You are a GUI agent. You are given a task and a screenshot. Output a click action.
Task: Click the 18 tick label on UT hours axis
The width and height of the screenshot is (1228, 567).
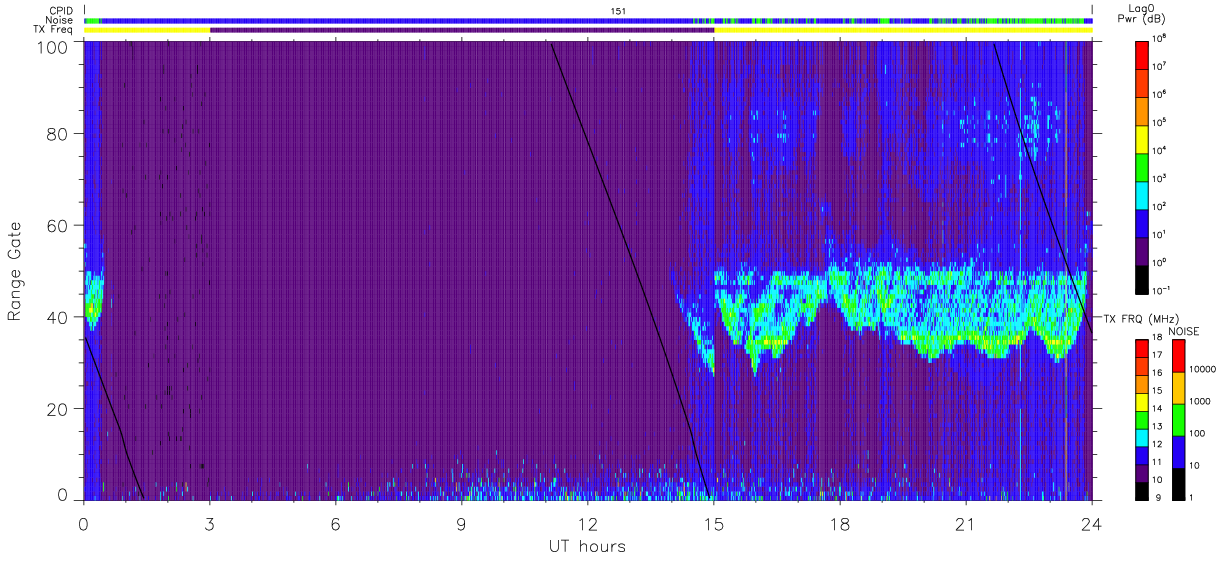click(x=840, y=525)
